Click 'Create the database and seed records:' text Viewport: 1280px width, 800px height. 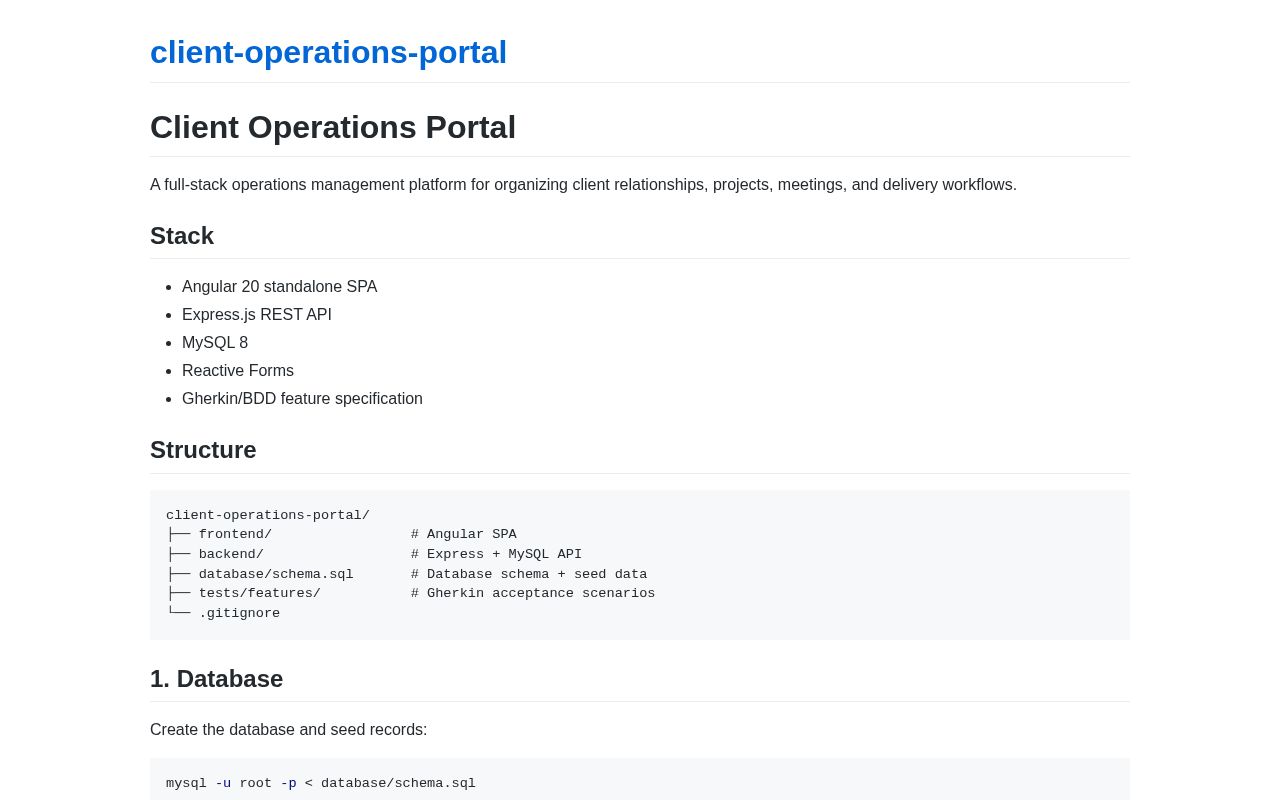point(288,730)
